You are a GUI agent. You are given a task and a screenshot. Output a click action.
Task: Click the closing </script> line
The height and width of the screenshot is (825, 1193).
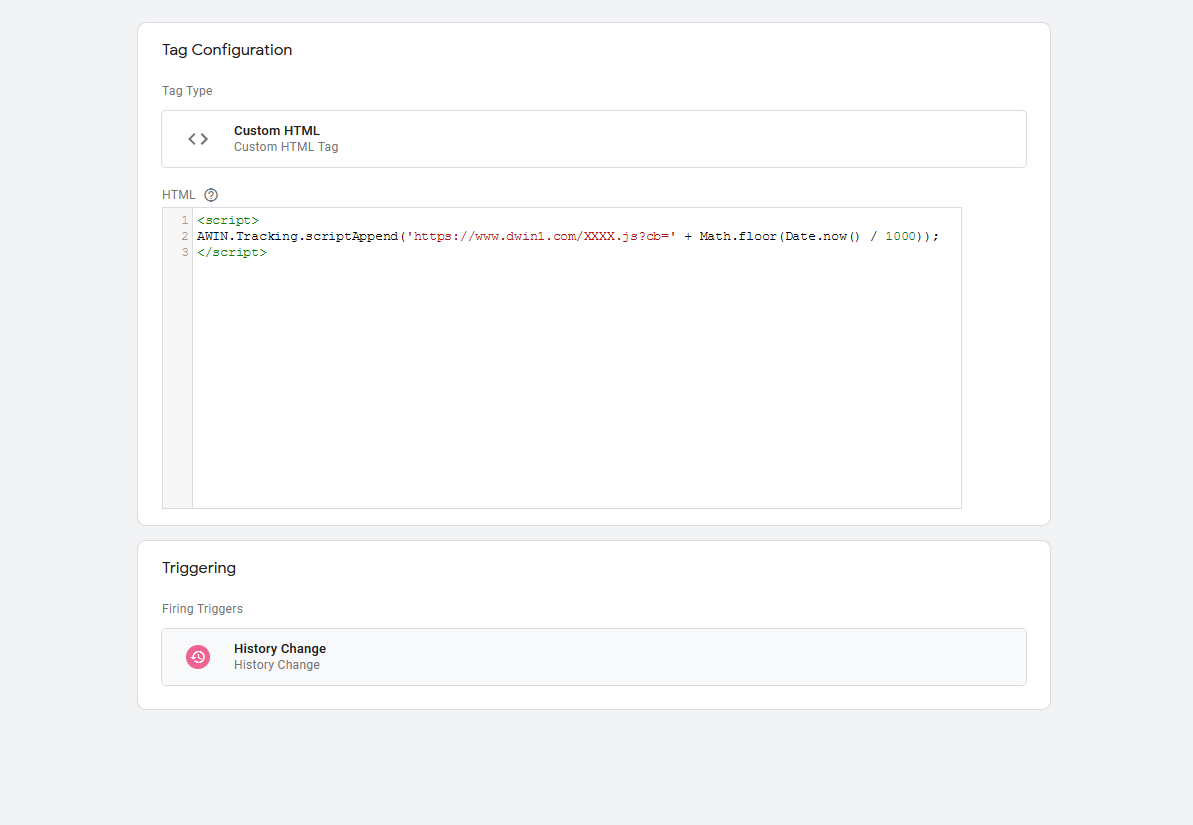click(232, 253)
